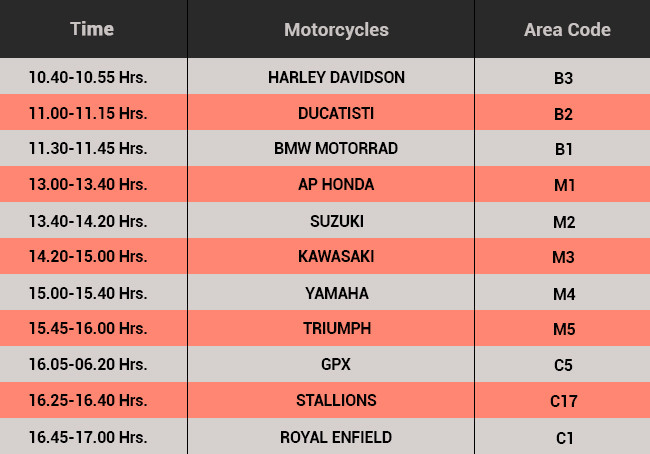Click the Area Code column header
This screenshot has height=454, width=650.
coord(567,30)
